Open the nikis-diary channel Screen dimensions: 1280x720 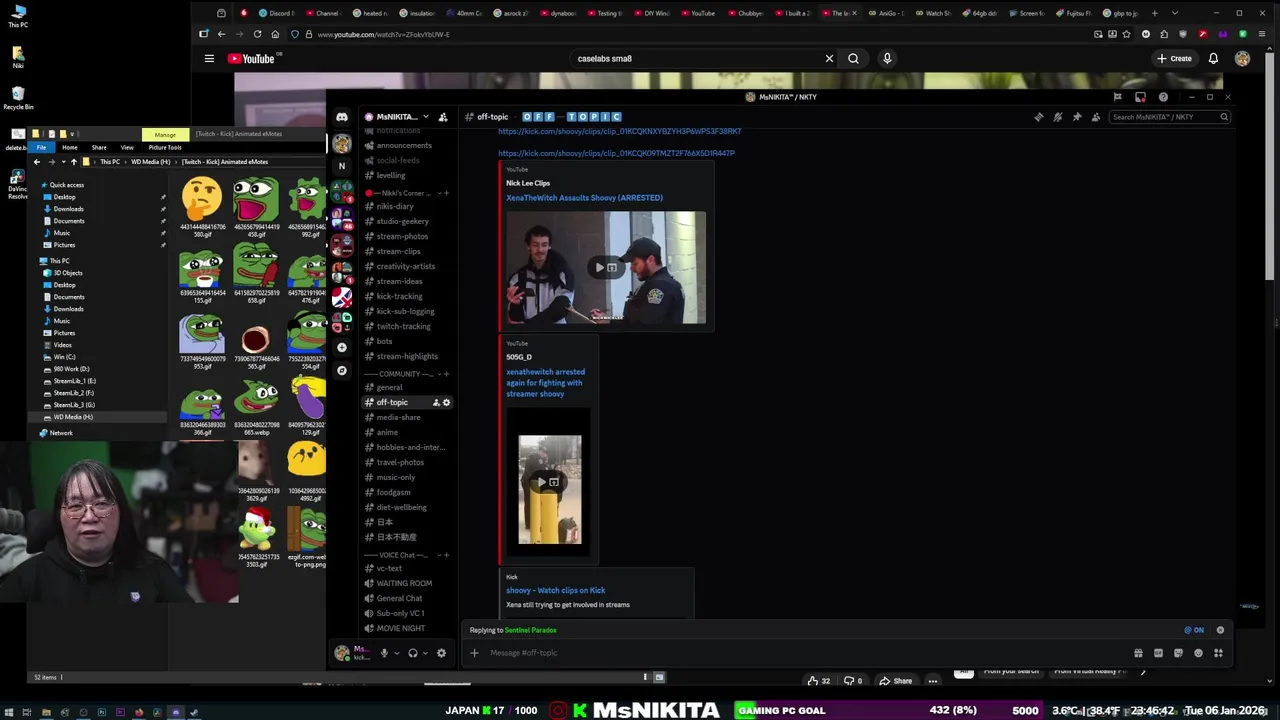pos(395,206)
